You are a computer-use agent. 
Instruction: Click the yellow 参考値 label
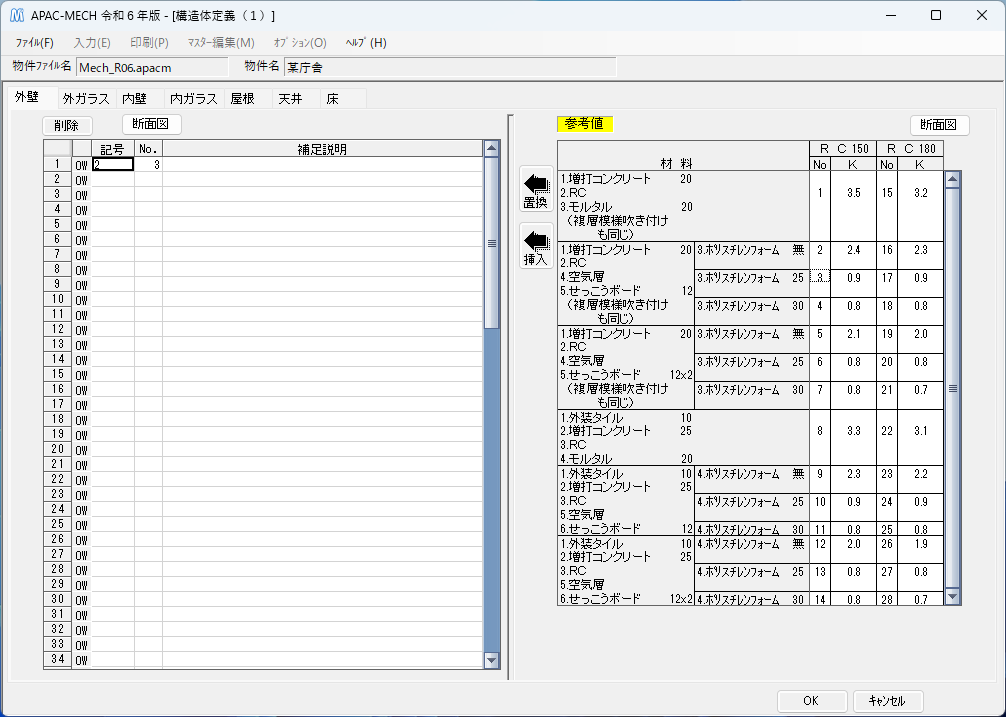tap(584, 124)
